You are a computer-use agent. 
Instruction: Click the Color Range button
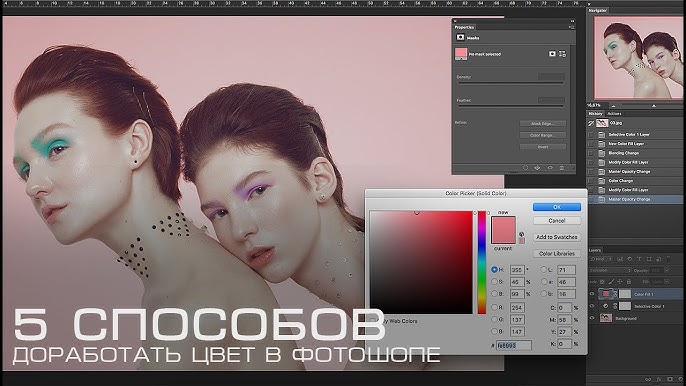(542, 135)
